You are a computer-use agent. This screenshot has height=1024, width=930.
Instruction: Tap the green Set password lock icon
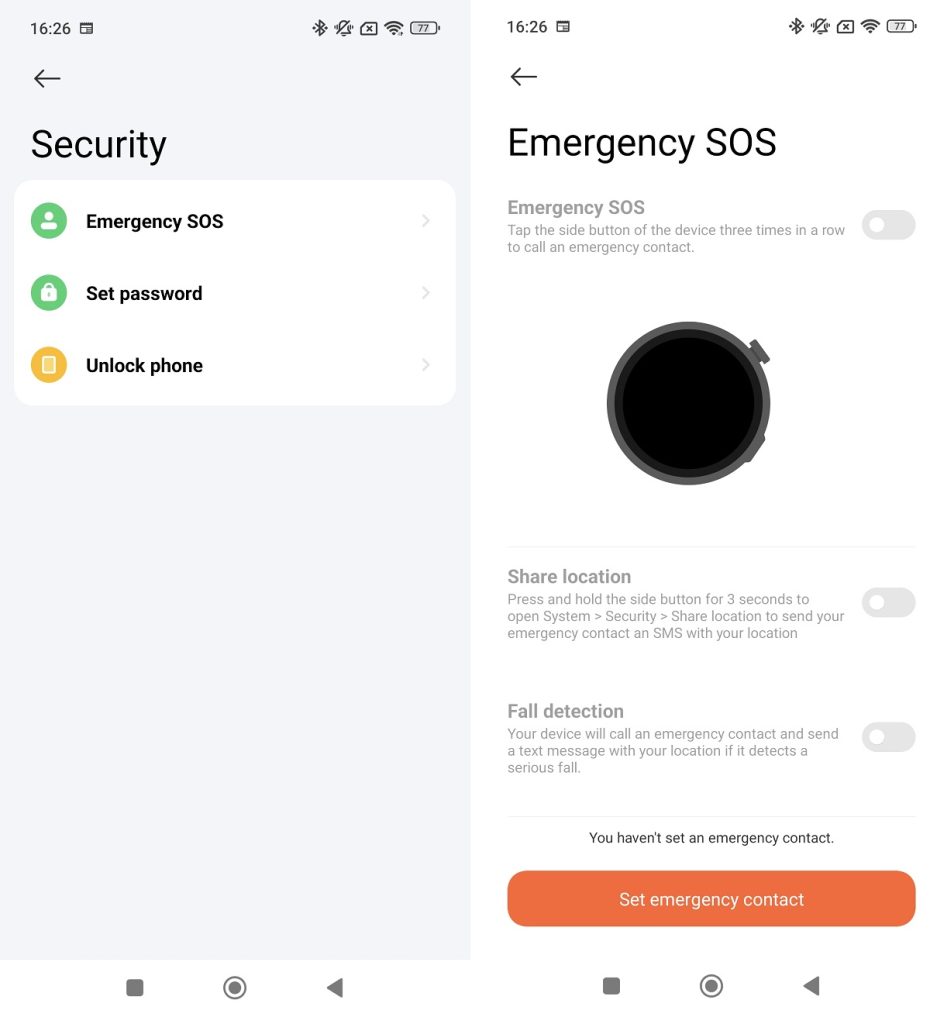(49, 293)
